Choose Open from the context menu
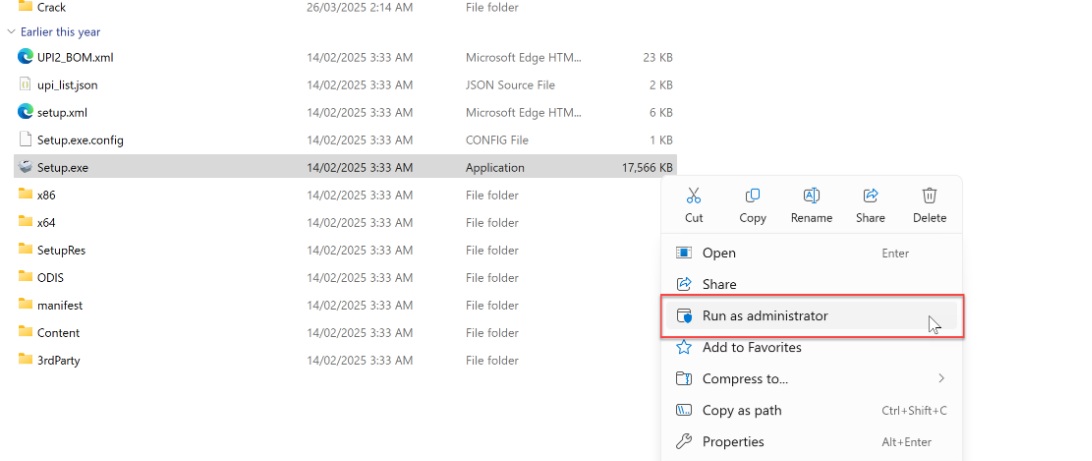 pos(719,254)
